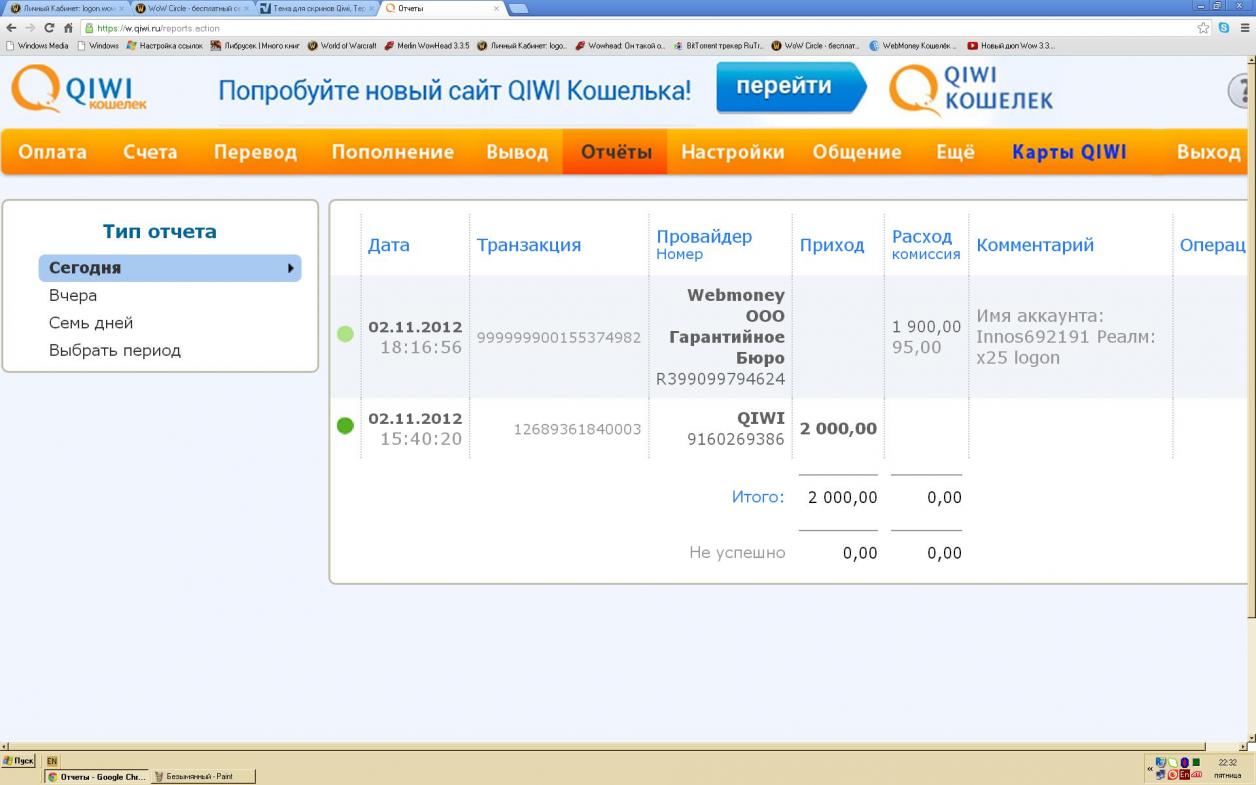Click the QIWI Кошелек logo at top left
1256x785 pixels.
click(80, 90)
